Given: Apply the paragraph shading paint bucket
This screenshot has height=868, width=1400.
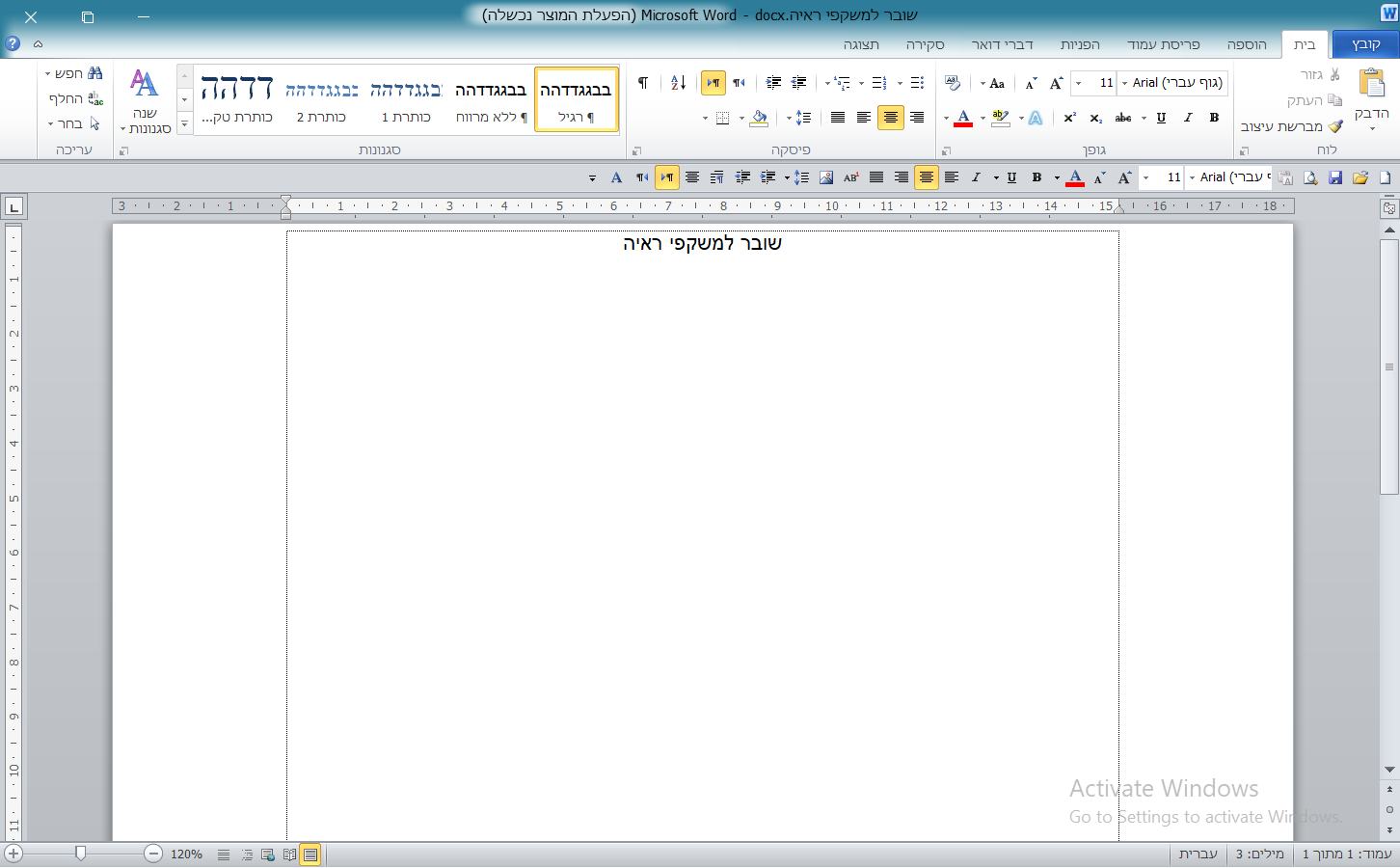Looking at the screenshot, I should (x=760, y=118).
